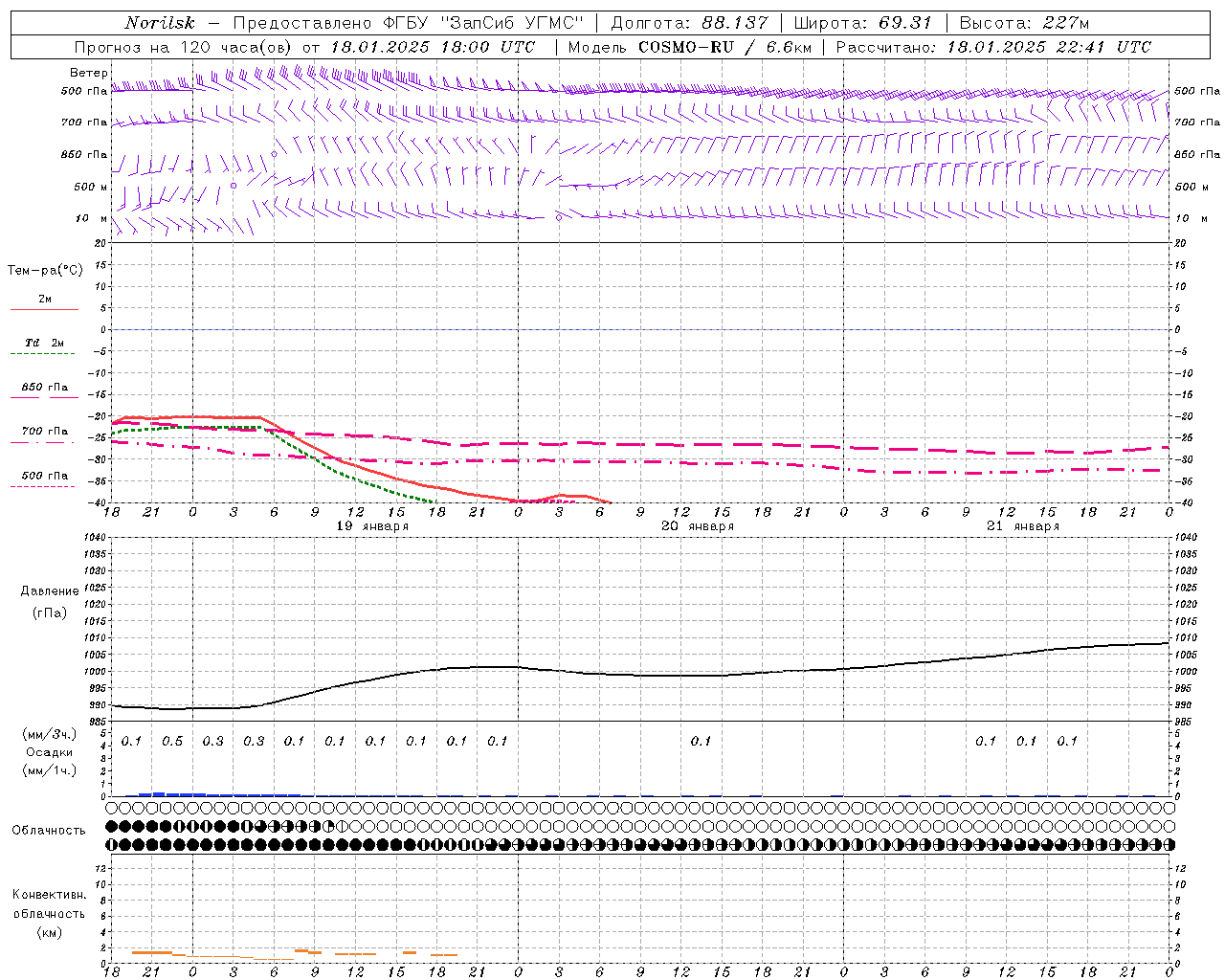Image resolution: width=1225 pixels, height=980 pixels.
Task: Select the text 'Предоставлено ФГБУ "ЗапСиб УГМС"'
Action: tap(409, 23)
